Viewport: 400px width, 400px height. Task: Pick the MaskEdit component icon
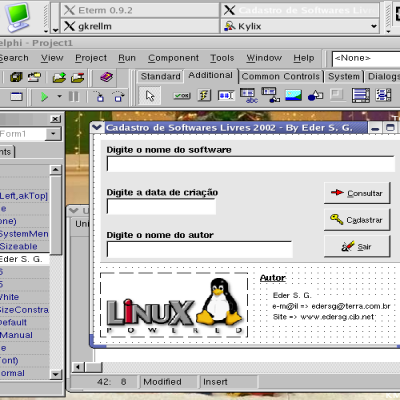(226, 96)
